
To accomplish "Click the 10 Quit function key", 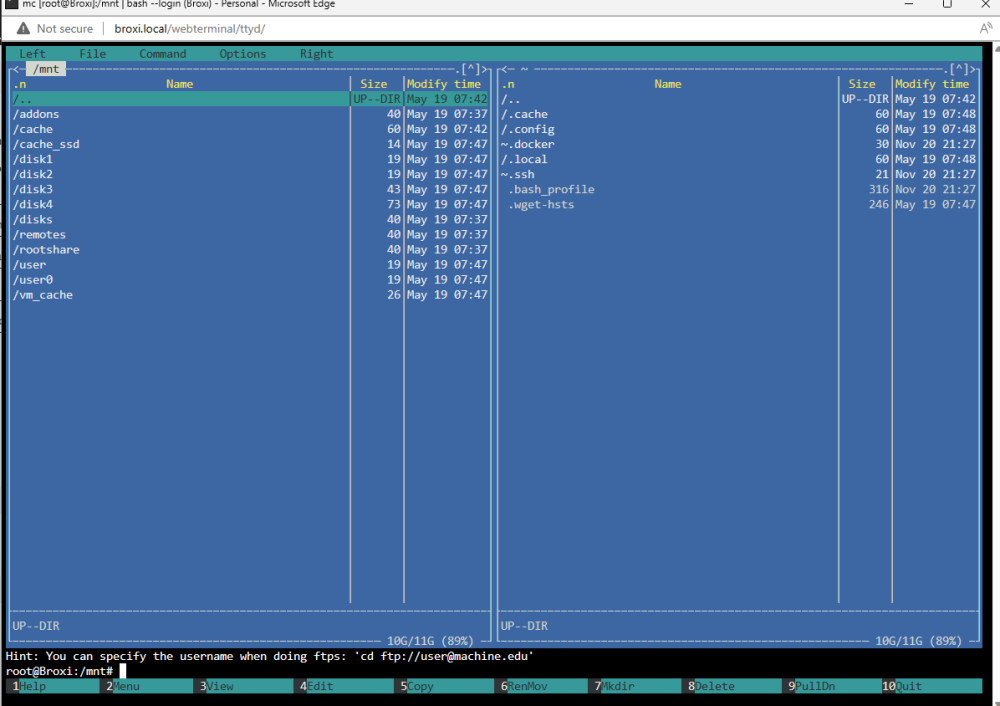I will pyautogui.click(x=931, y=686).
